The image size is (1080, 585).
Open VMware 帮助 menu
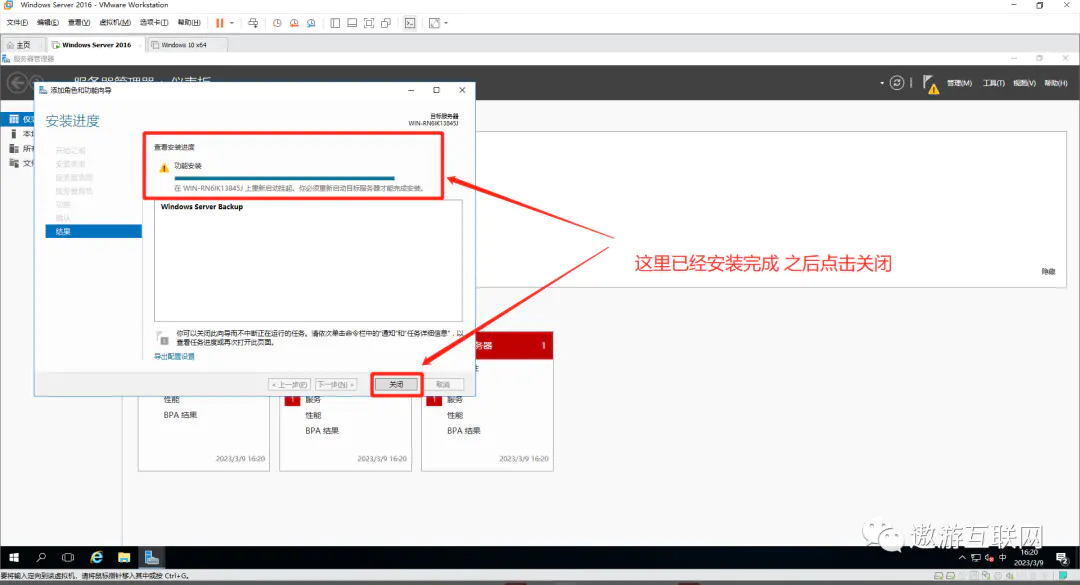tap(189, 23)
